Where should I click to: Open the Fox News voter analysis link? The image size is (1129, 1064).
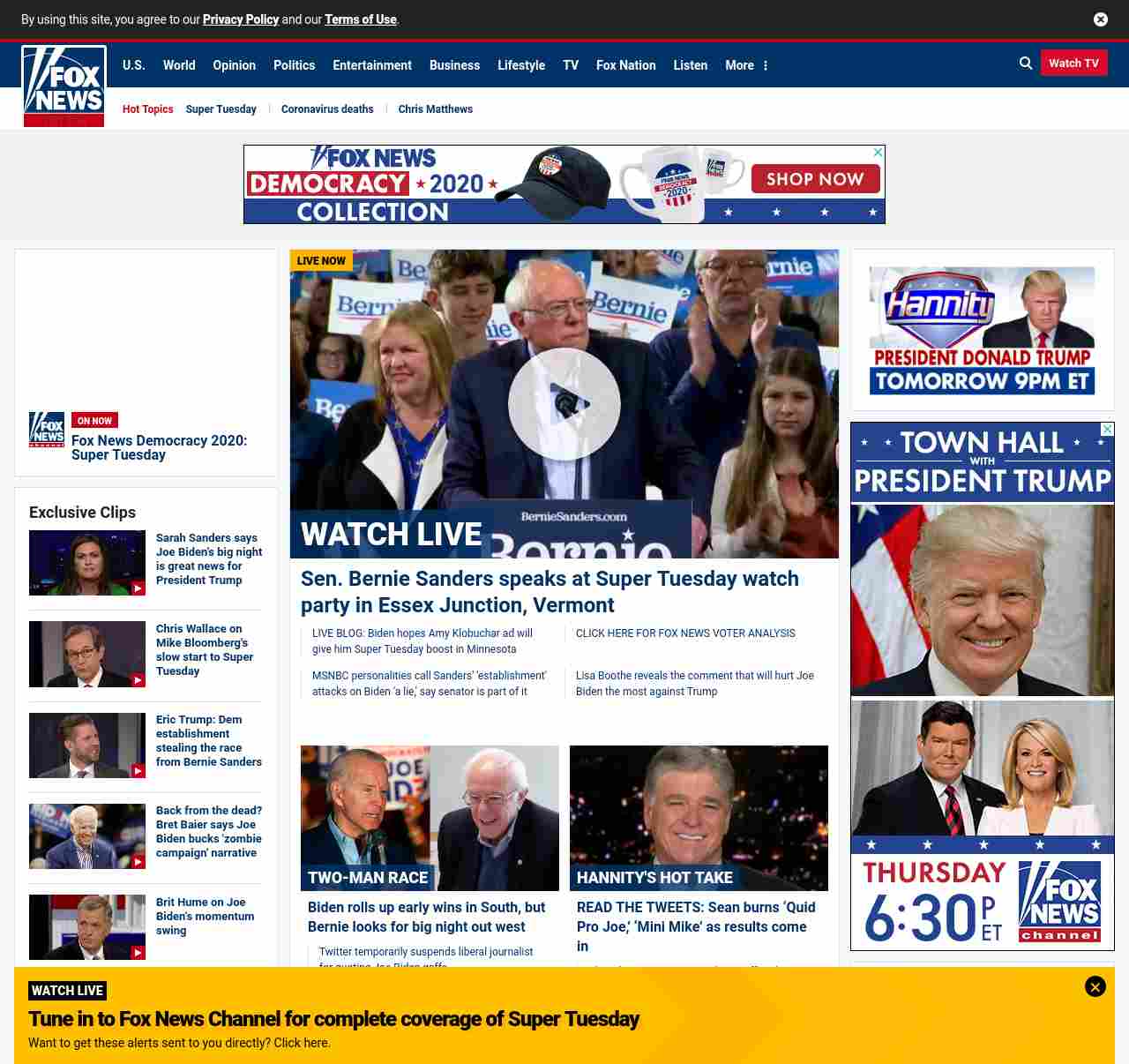tap(685, 633)
